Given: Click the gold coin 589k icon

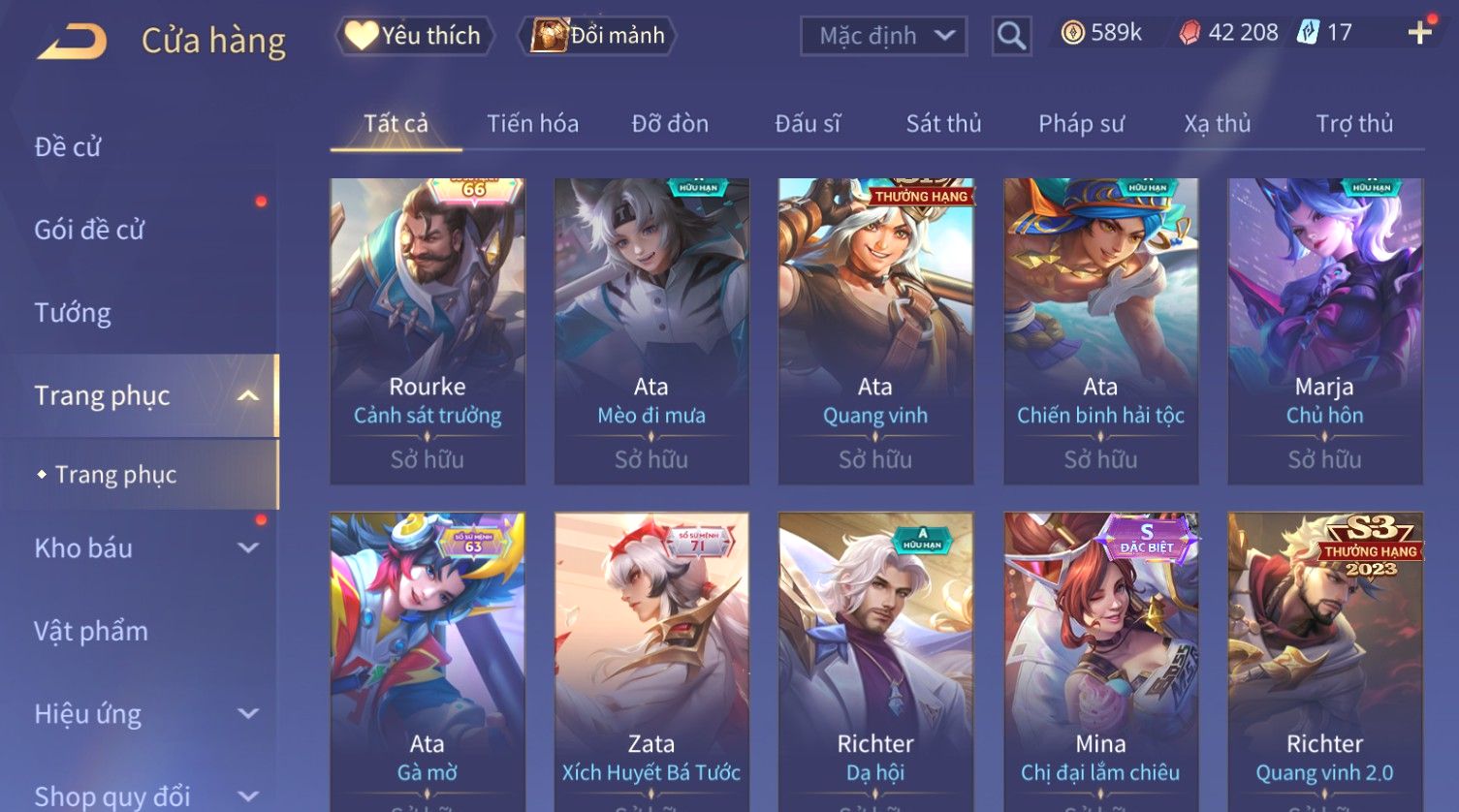Looking at the screenshot, I should click(x=1072, y=33).
